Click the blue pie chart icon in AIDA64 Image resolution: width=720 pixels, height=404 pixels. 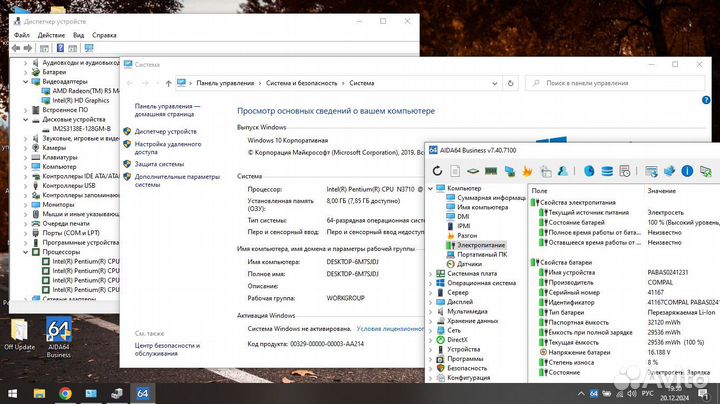(589, 171)
